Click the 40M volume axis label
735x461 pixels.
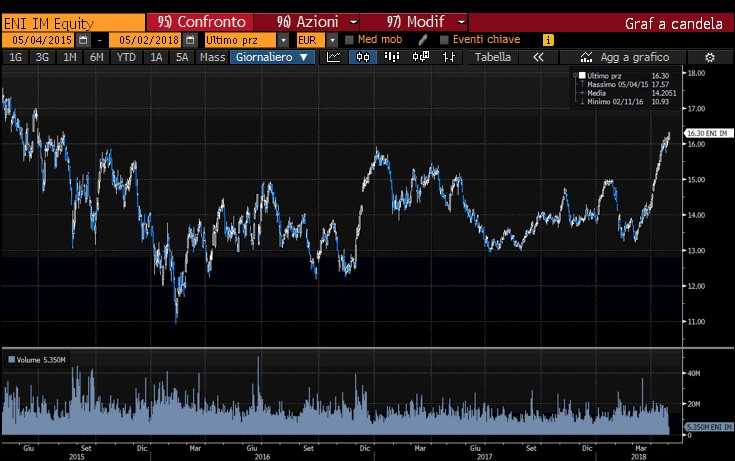(x=694, y=373)
